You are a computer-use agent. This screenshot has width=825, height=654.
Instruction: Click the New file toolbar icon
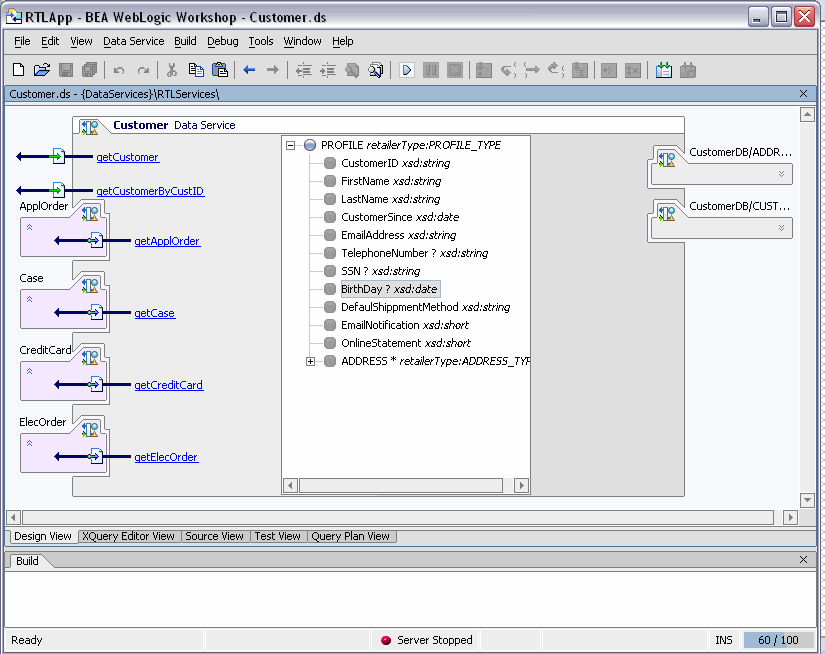[18, 70]
